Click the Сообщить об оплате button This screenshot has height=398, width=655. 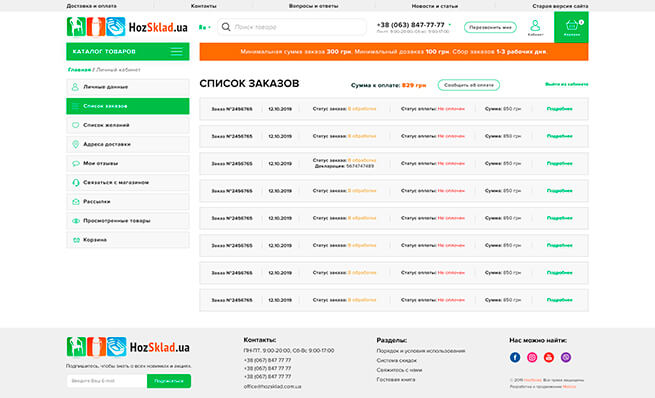tap(469, 85)
